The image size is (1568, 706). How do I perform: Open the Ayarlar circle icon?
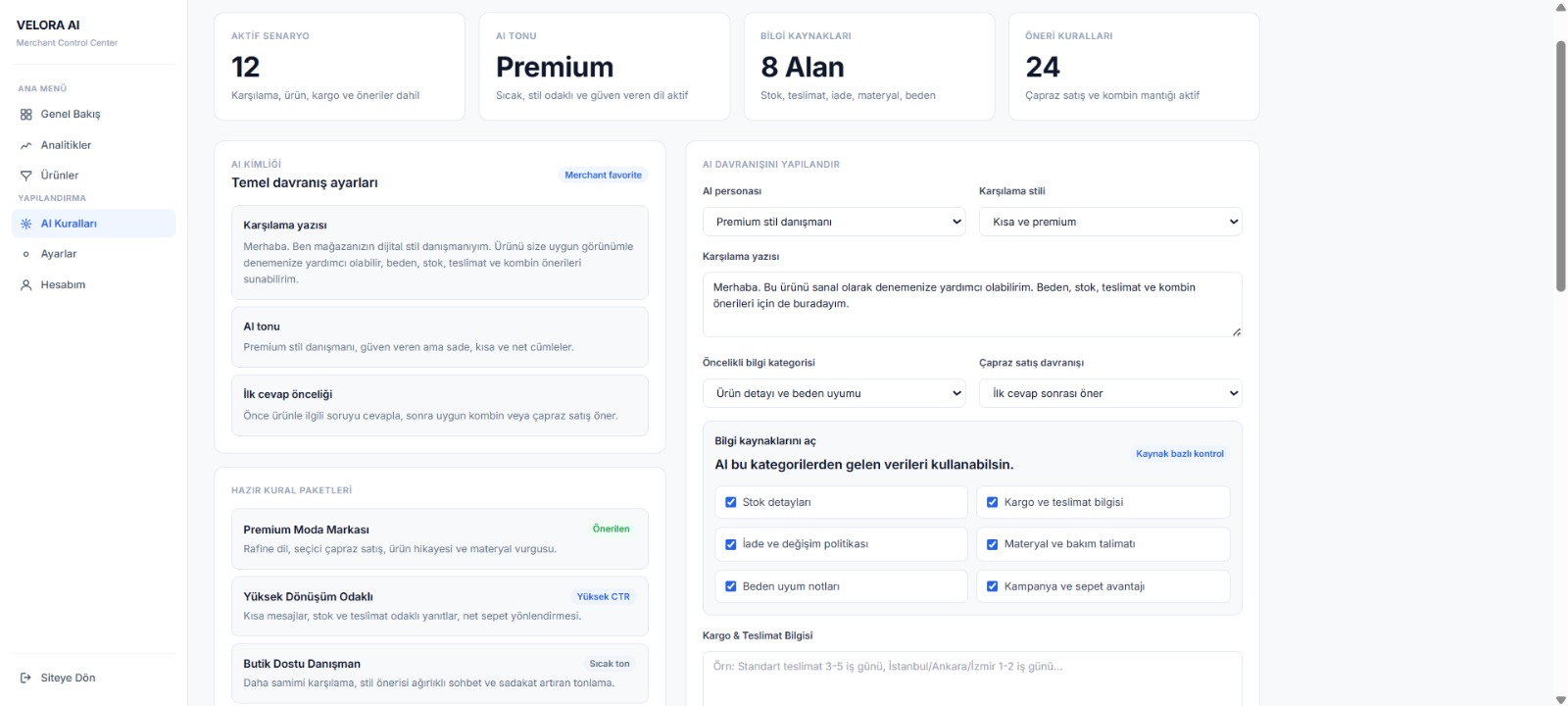[26, 254]
